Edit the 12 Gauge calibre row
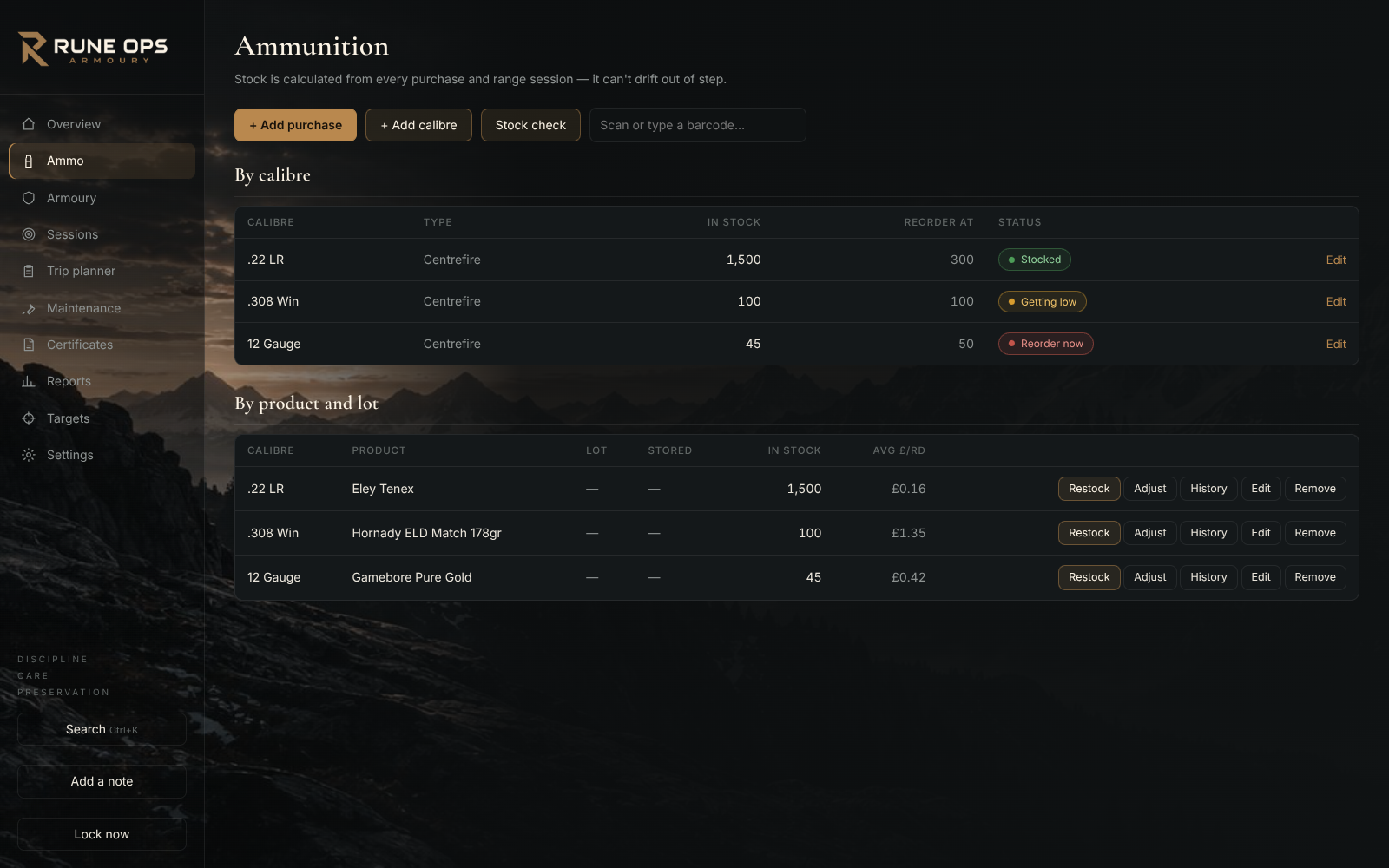Viewport: 1389px width, 868px height. click(1335, 344)
